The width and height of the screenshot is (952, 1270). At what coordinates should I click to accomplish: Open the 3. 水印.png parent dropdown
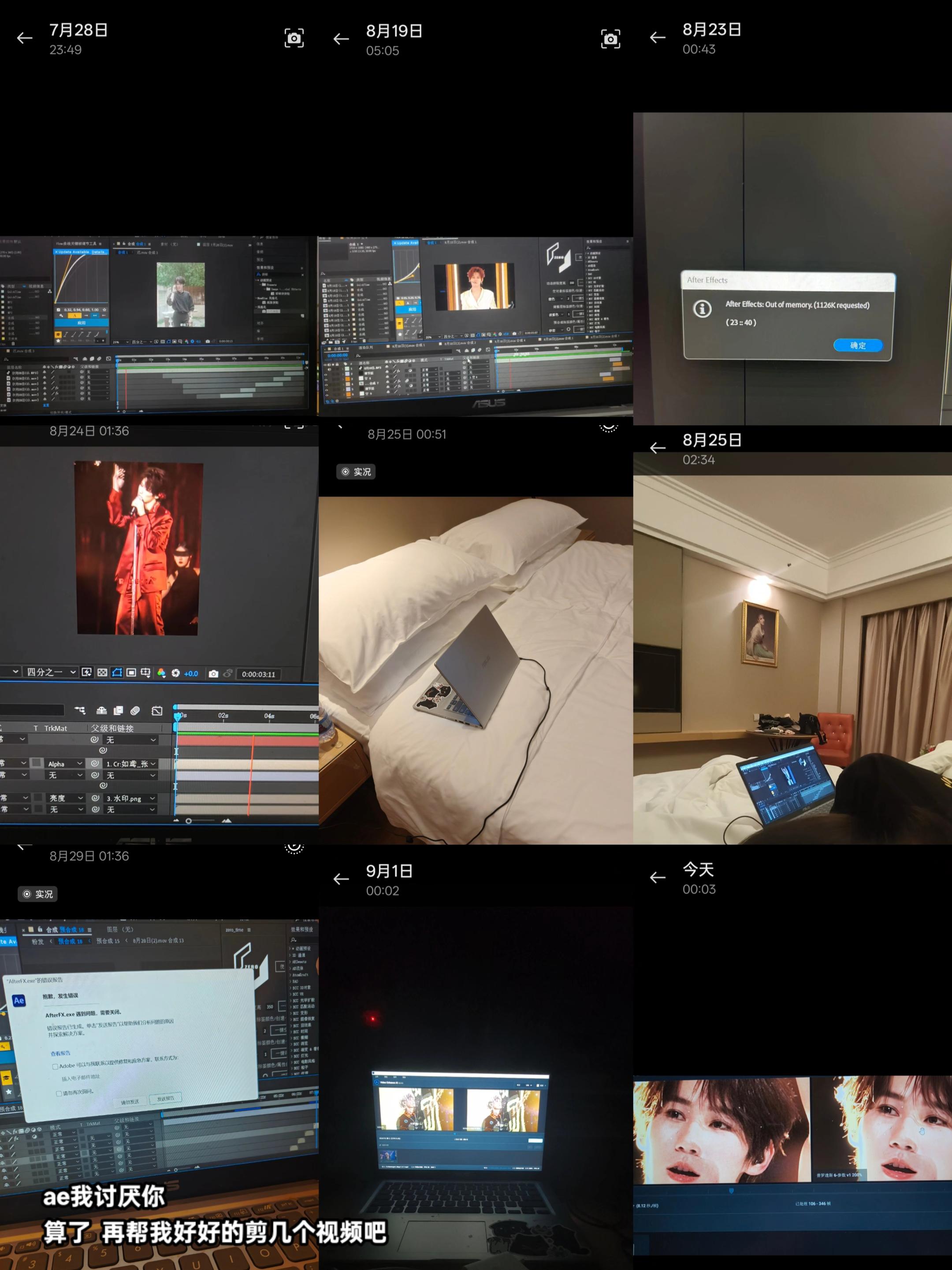pos(130,798)
